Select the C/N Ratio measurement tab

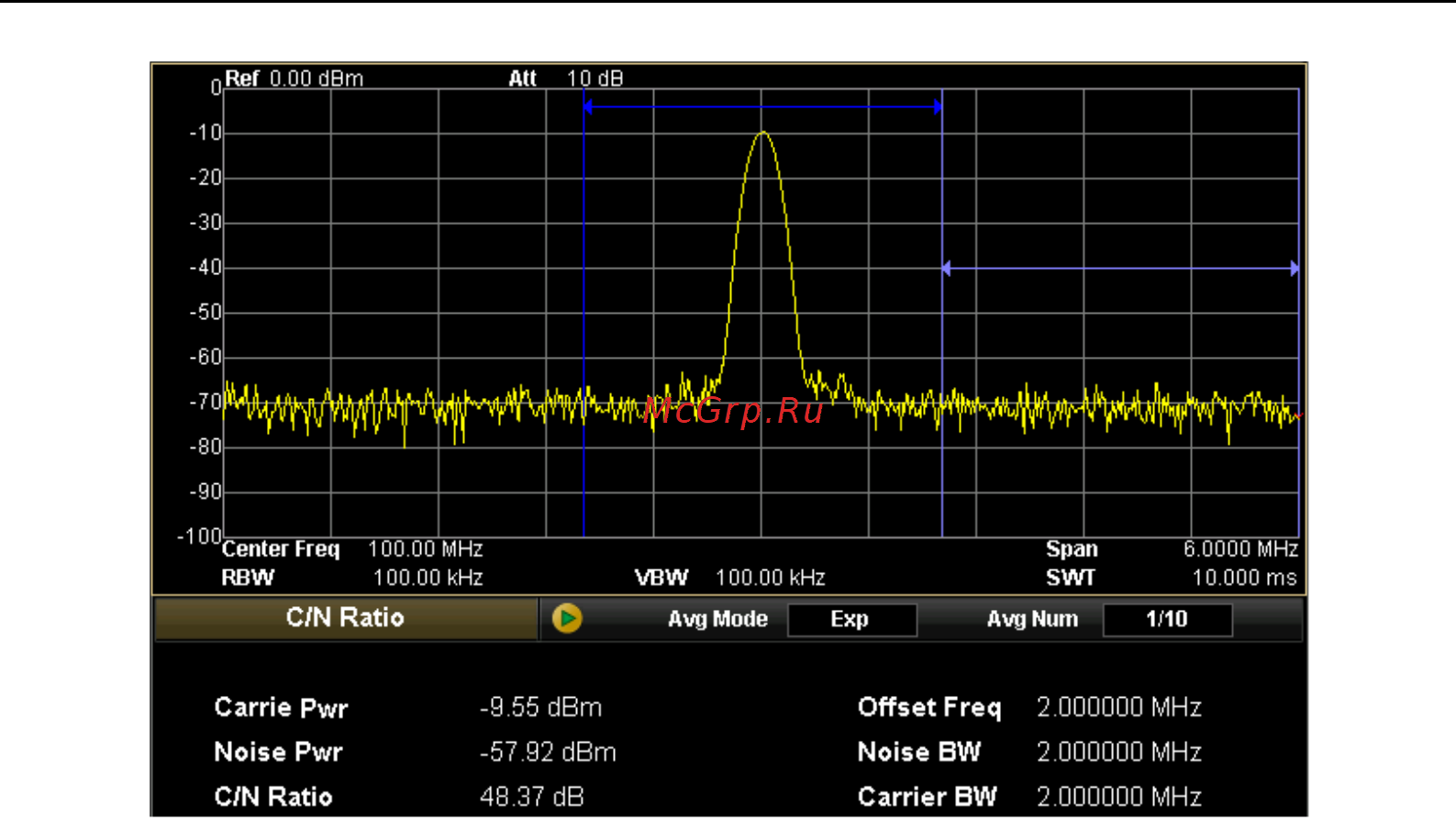345,618
